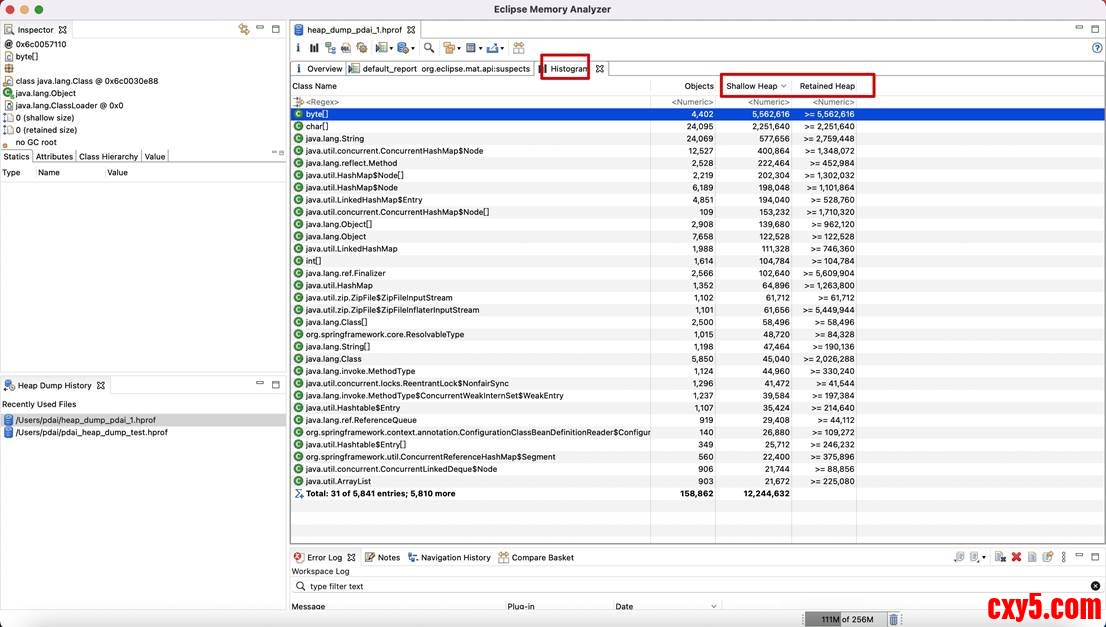Select the java.lang.String row in histogram

[x=335, y=139]
